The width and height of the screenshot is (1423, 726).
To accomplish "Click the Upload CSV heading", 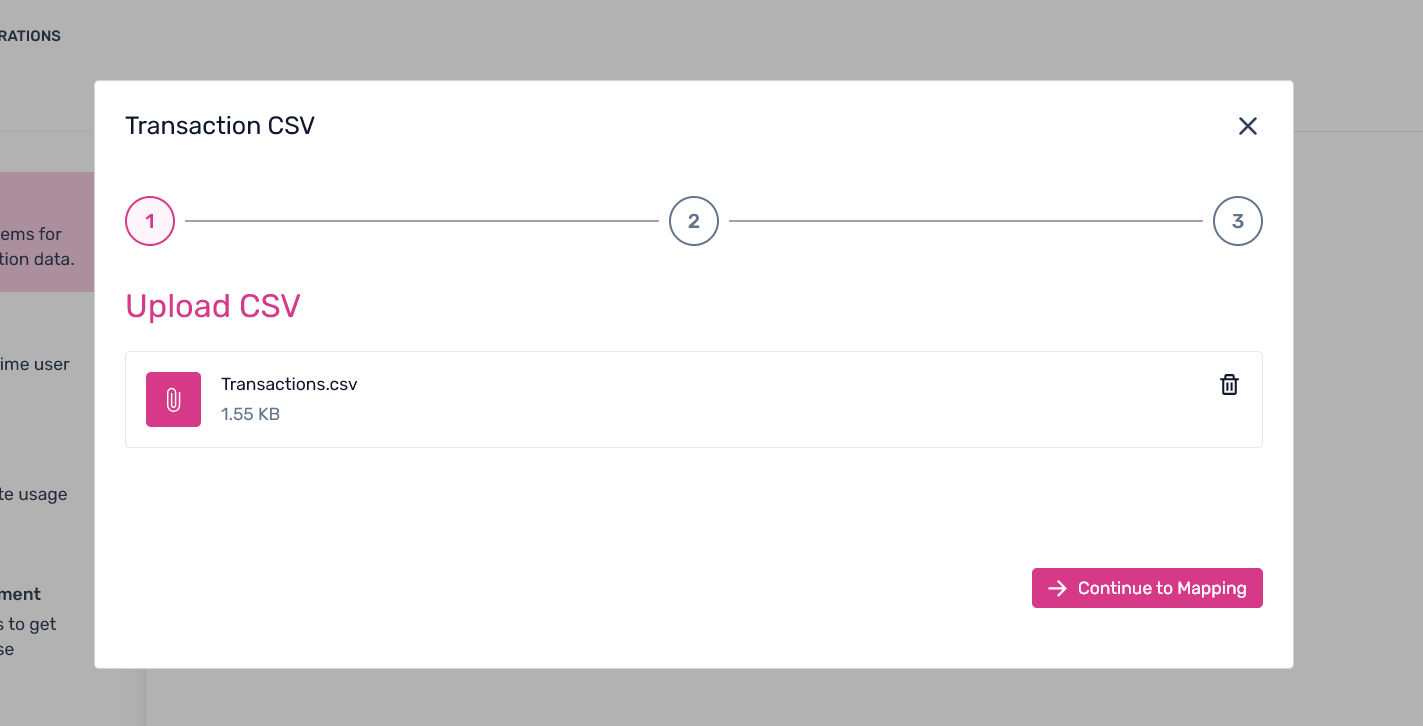I will (213, 306).
